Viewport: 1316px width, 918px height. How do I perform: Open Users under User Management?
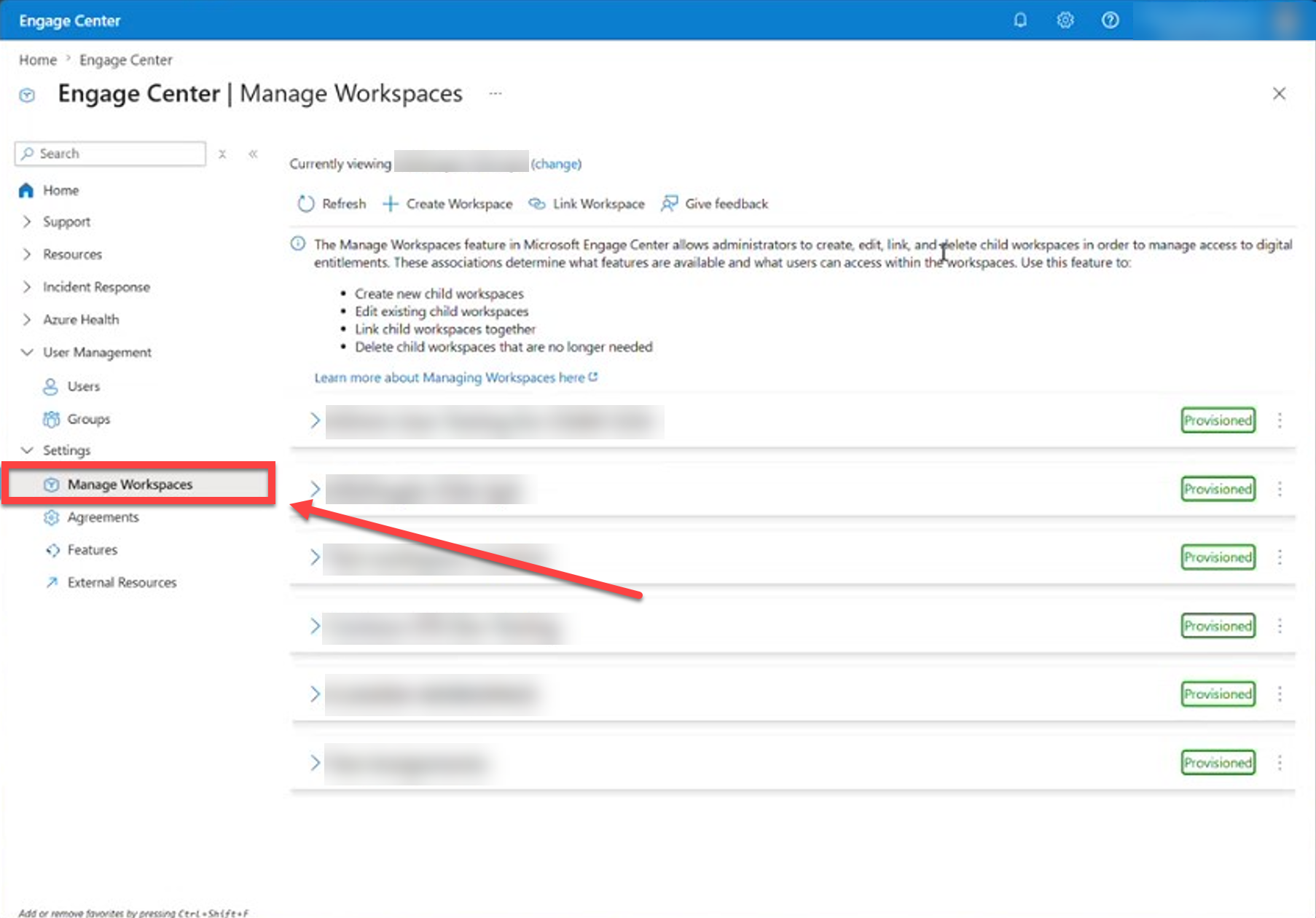[x=83, y=386]
